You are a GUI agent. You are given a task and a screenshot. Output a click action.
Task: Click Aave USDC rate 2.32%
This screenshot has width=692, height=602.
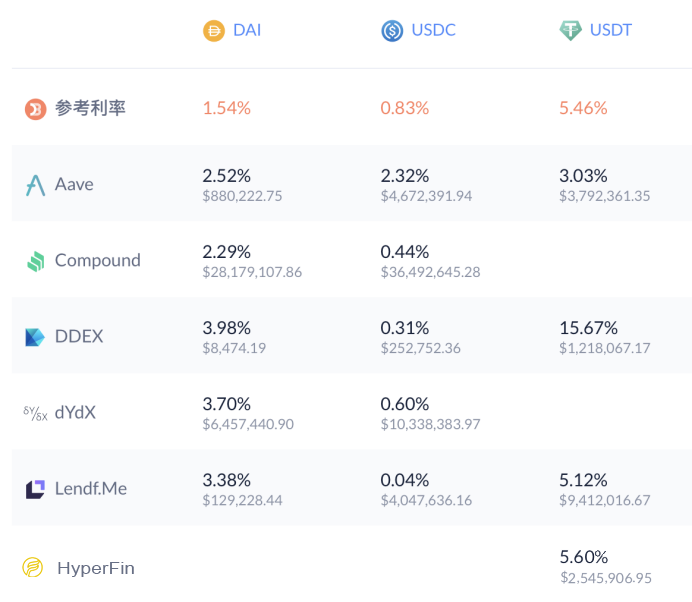click(405, 176)
